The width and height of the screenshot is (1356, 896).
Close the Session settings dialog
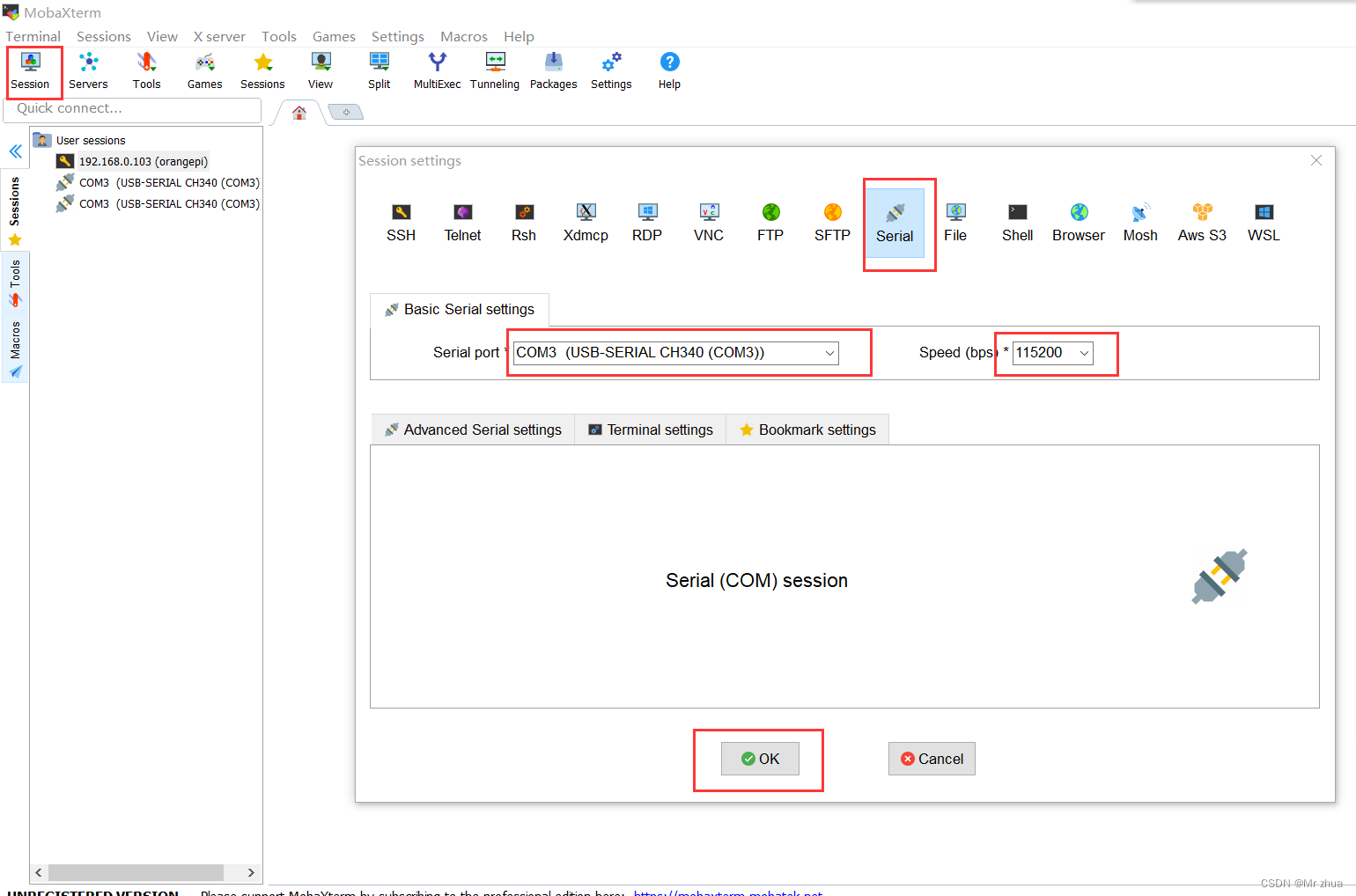pyautogui.click(x=1316, y=160)
